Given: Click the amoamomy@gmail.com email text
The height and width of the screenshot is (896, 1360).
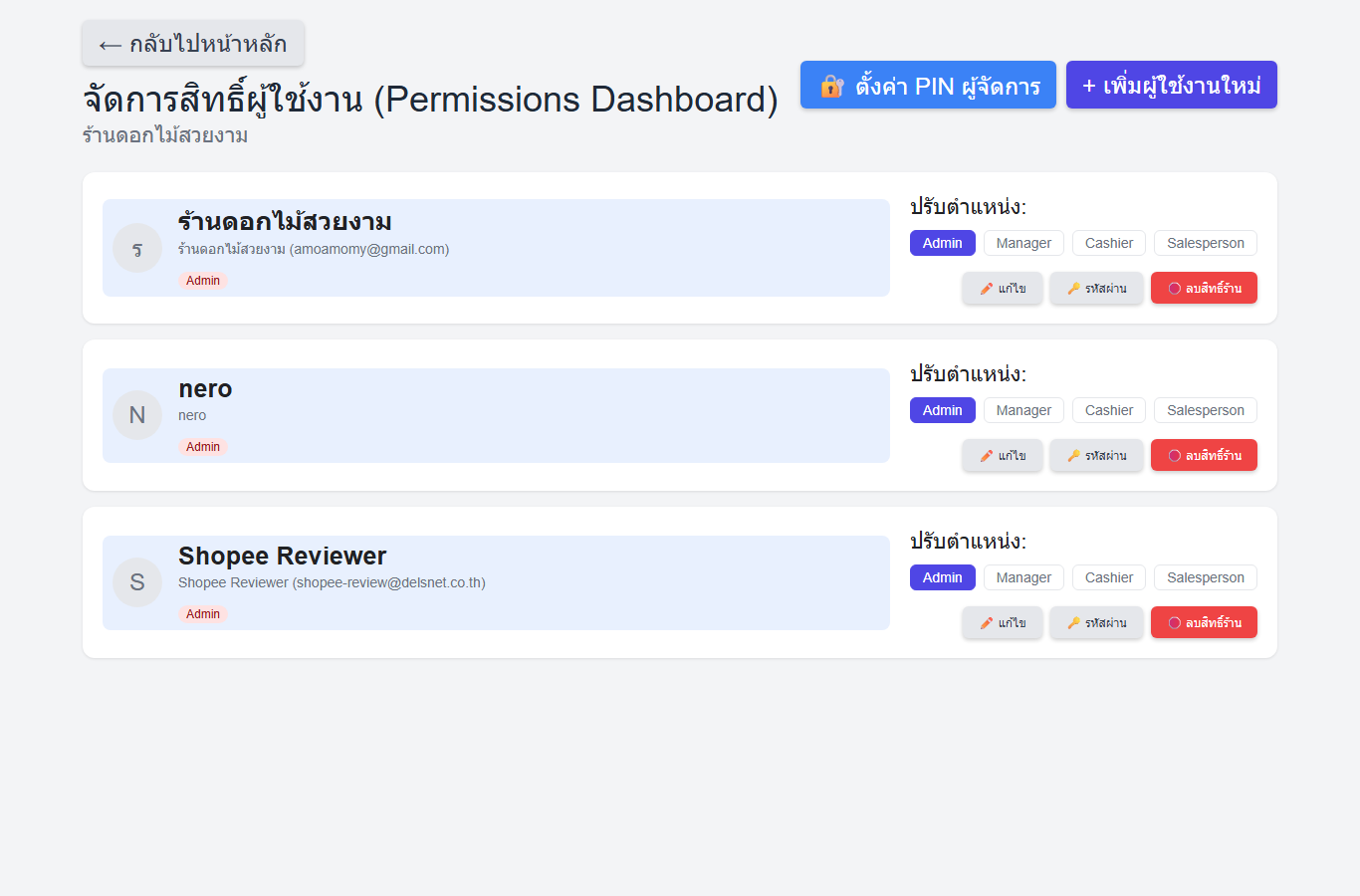Looking at the screenshot, I should [369, 249].
